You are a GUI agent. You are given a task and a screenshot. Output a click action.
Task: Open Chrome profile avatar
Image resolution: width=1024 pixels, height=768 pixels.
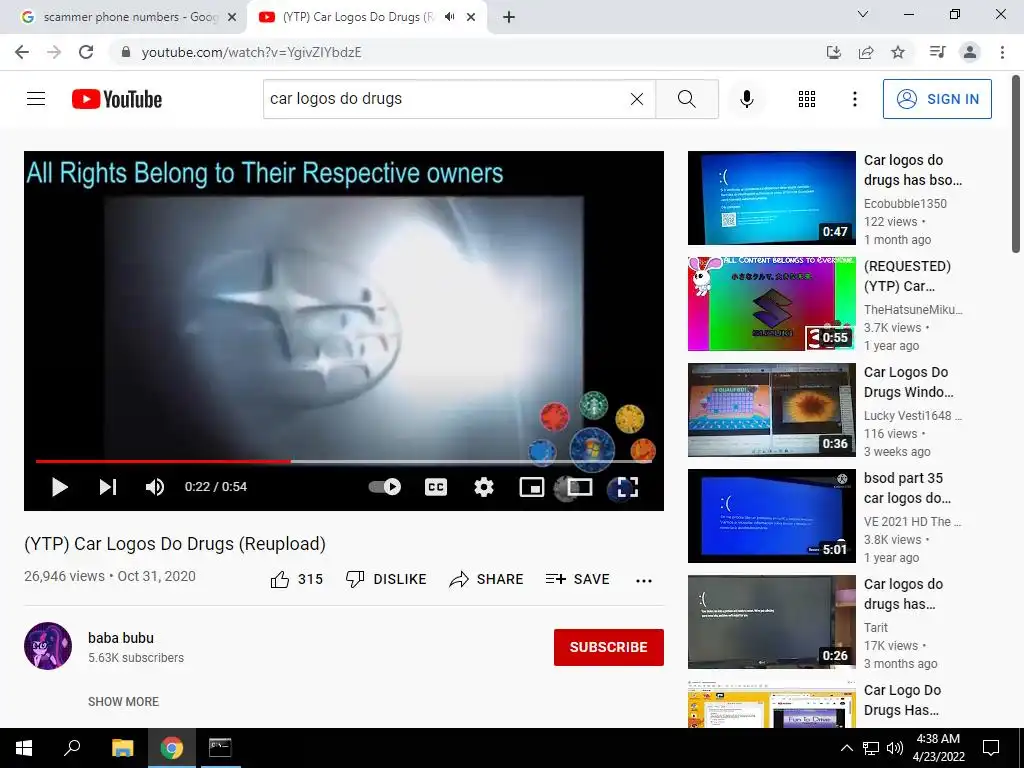coord(970,52)
